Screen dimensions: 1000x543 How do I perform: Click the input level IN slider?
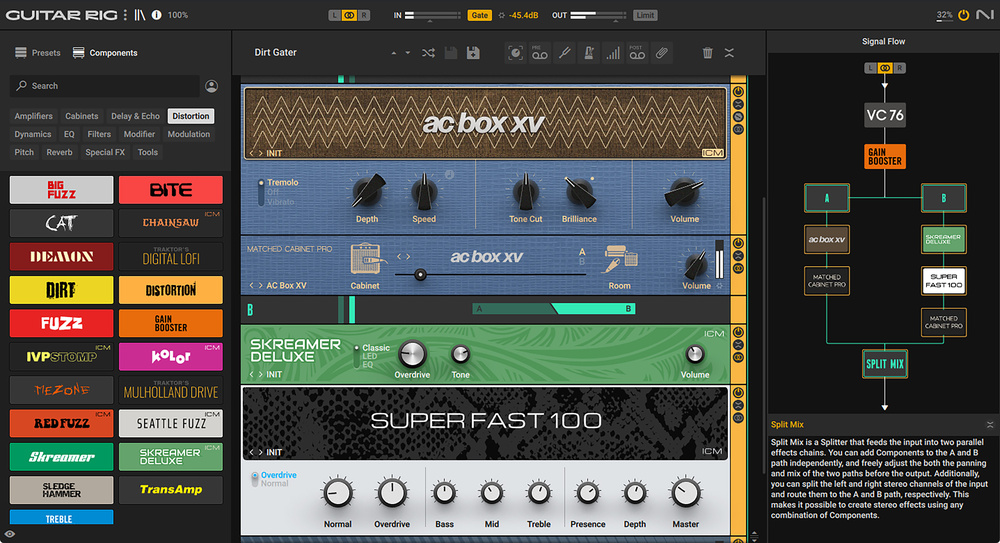[x=432, y=15]
